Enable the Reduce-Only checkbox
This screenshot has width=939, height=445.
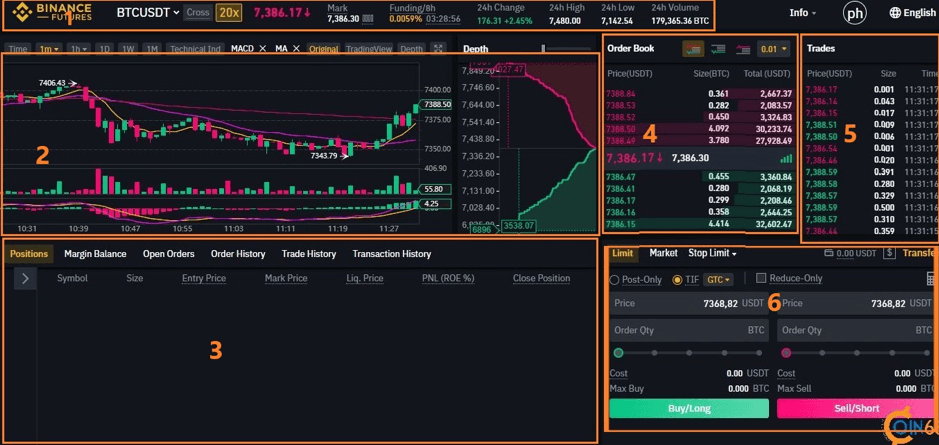[x=761, y=278]
